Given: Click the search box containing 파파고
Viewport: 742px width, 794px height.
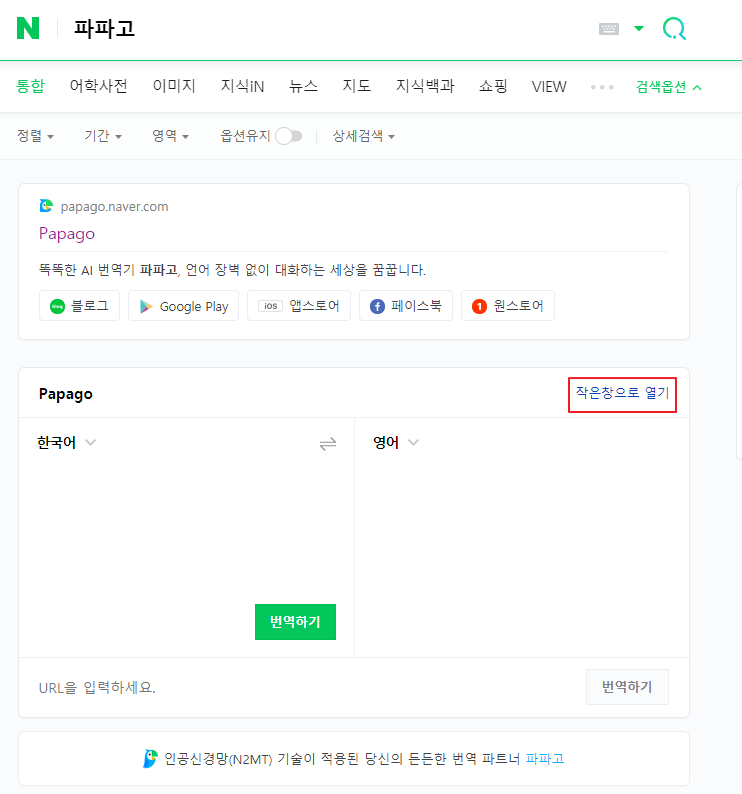Looking at the screenshot, I should point(324,29).
